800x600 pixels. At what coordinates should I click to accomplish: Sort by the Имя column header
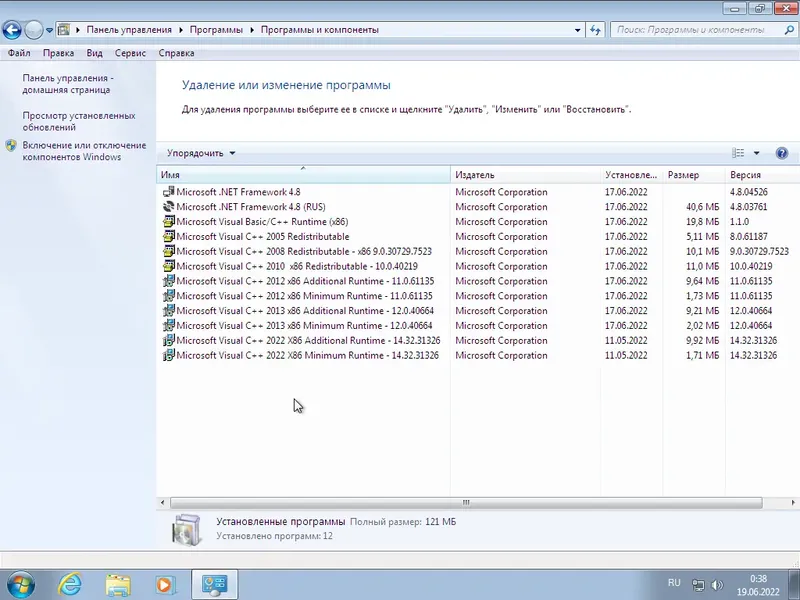(303, 174)
